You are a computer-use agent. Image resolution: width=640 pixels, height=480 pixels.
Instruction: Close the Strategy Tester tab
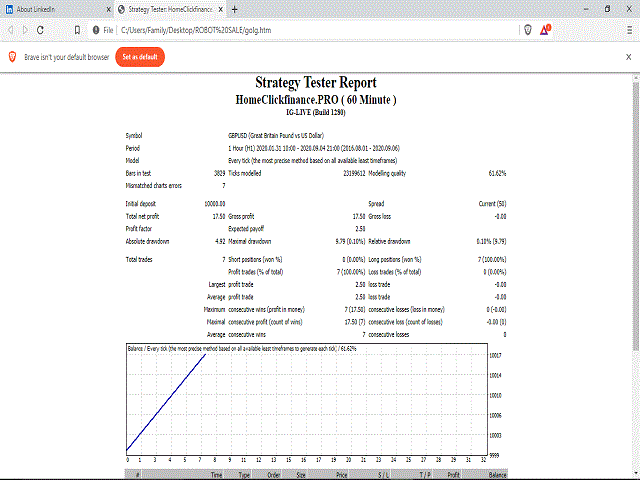click(x=220, y=9)
